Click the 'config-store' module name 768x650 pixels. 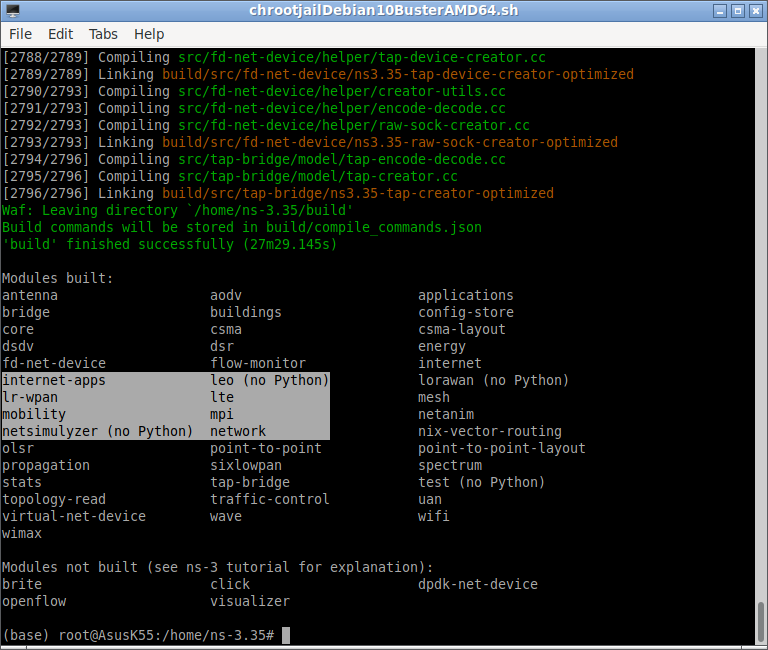(x=466, y=313)
